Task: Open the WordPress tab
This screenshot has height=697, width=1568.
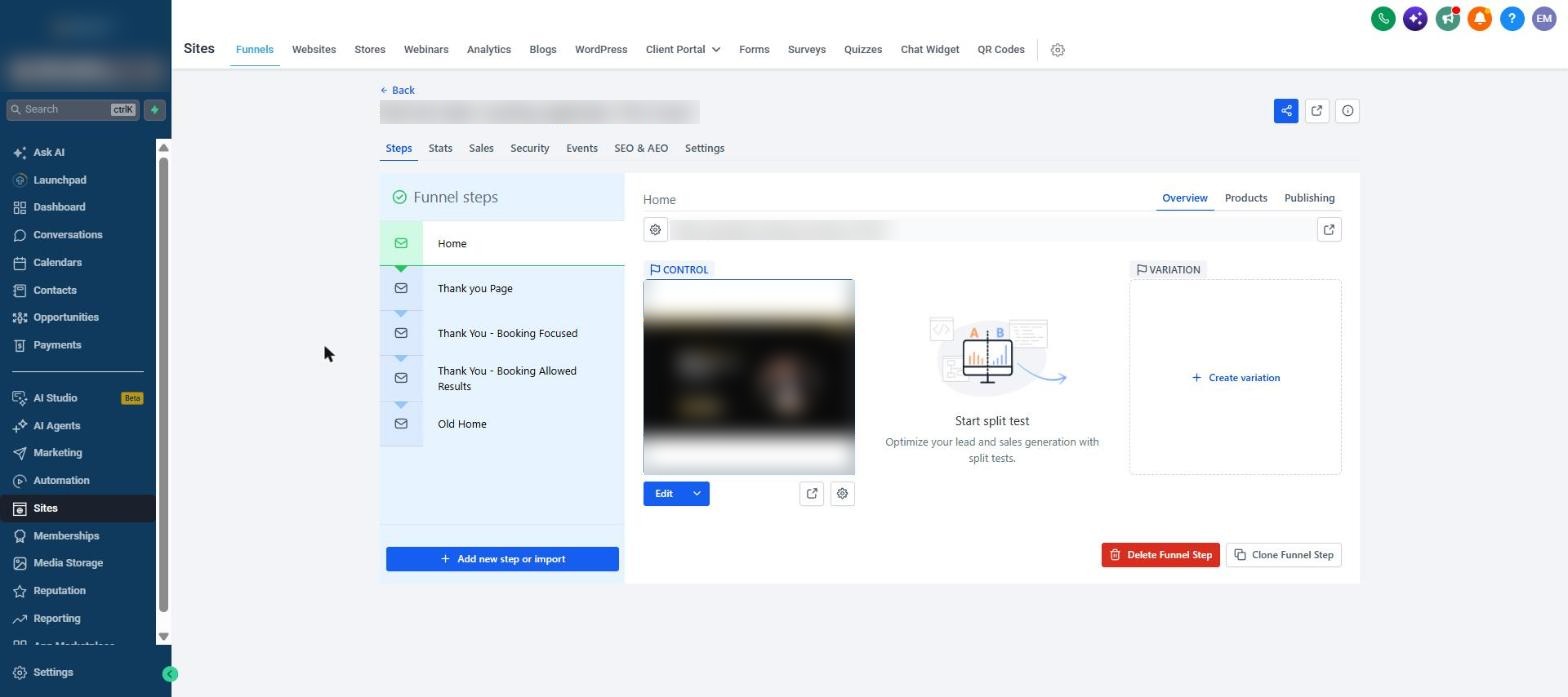Action: point(601,49)
